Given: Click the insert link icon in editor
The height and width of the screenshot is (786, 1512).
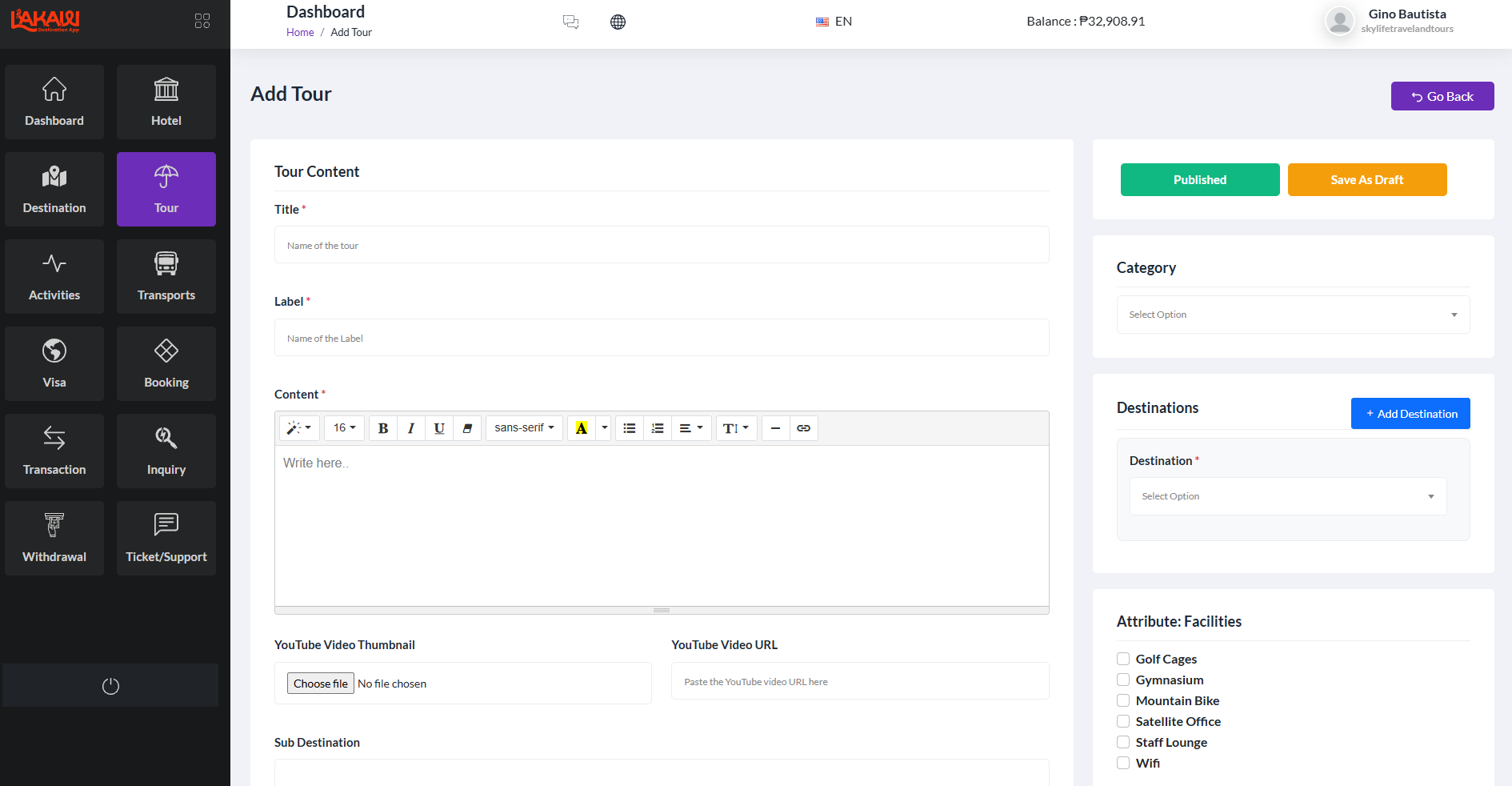Looking at the screenshot, I should tap(803, 428).
